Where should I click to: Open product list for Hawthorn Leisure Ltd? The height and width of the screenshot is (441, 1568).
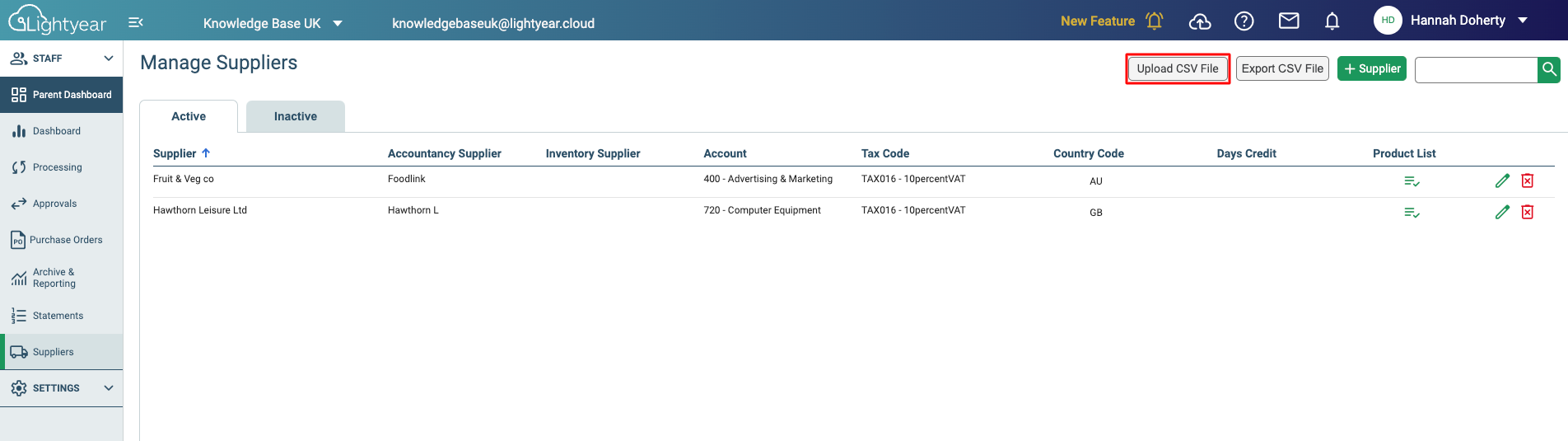click(1412, 213)
